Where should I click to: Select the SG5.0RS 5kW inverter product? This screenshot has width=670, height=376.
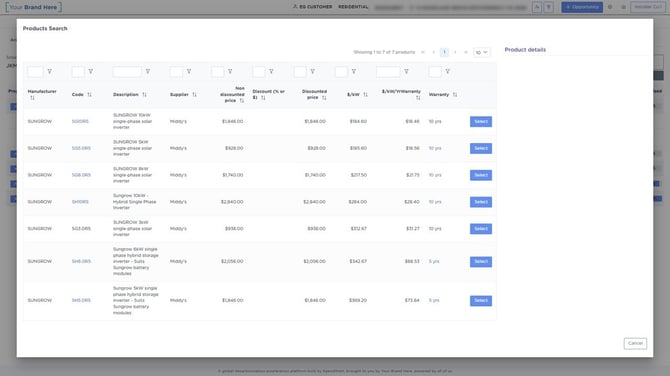(x=481, y=148)
